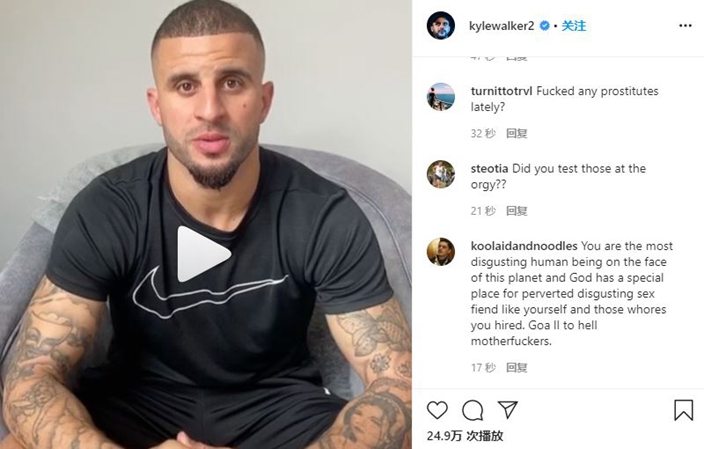Screen dimensions: 704x449
Task: Open the three-dot more options menu
Action: point(685,26)
